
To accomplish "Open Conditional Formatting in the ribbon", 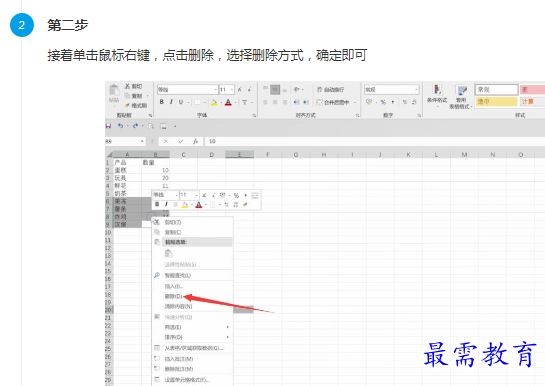I will pos(437,95).
